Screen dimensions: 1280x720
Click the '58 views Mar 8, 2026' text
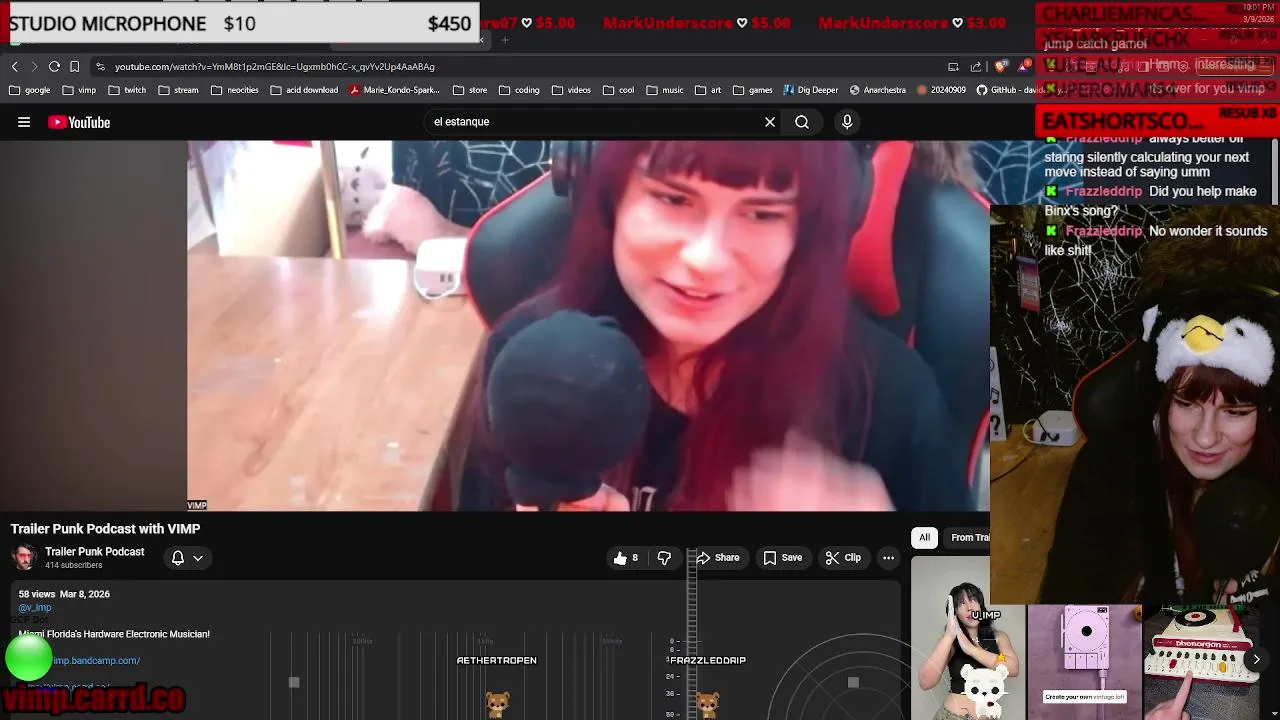[64, 594]
